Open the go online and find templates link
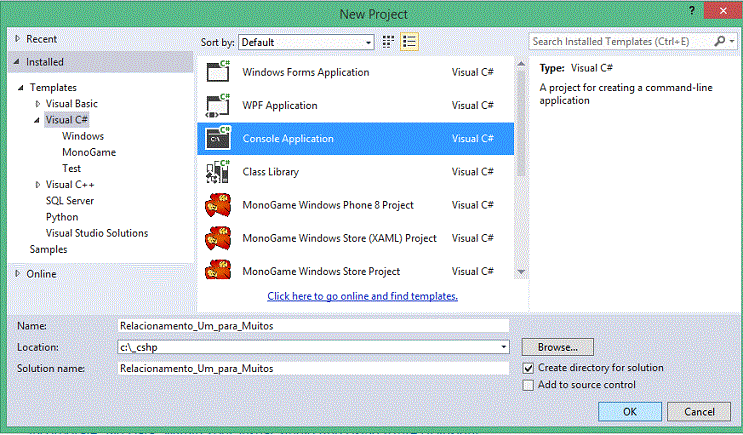This screenshot has height=435, width=743. coord(362,296)
